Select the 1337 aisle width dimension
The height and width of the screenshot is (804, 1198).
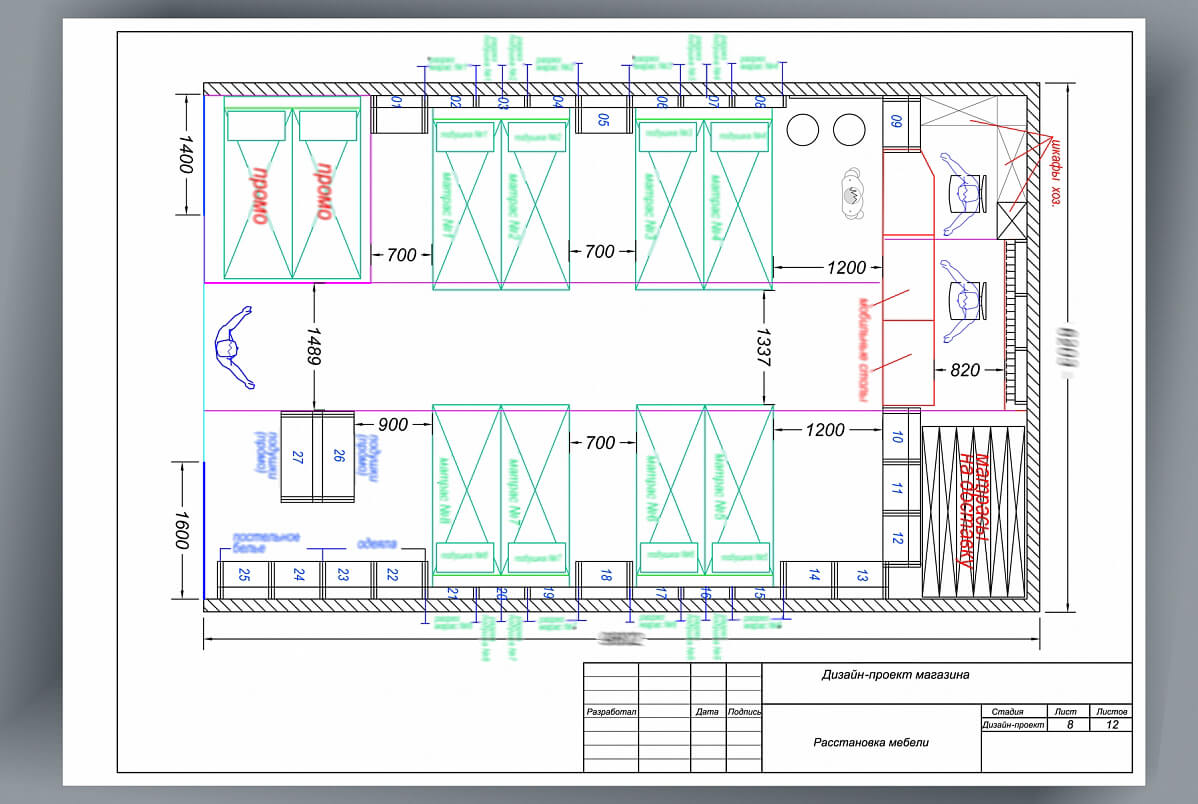[763, 347]
